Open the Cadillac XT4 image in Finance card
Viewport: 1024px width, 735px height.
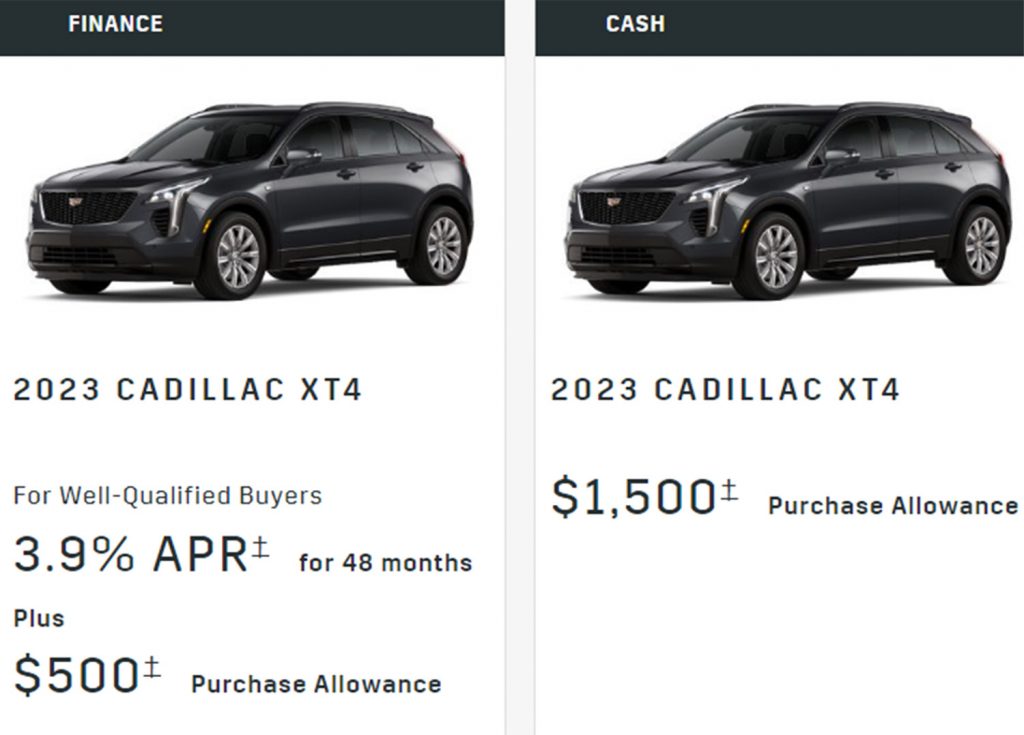[x=249, y=201]
